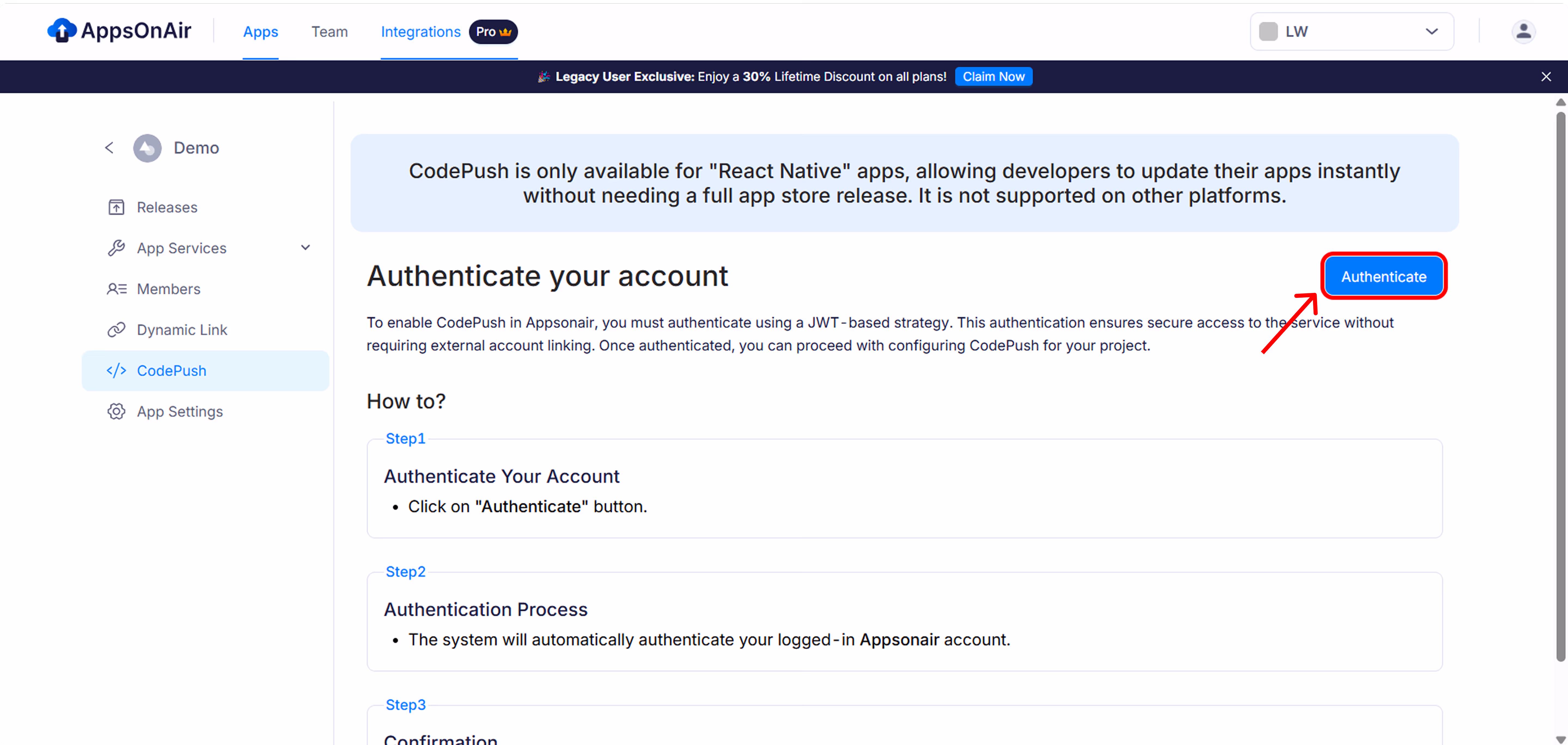Open the Integrations tab
The image size is (1568, 745).
point(421,32)
